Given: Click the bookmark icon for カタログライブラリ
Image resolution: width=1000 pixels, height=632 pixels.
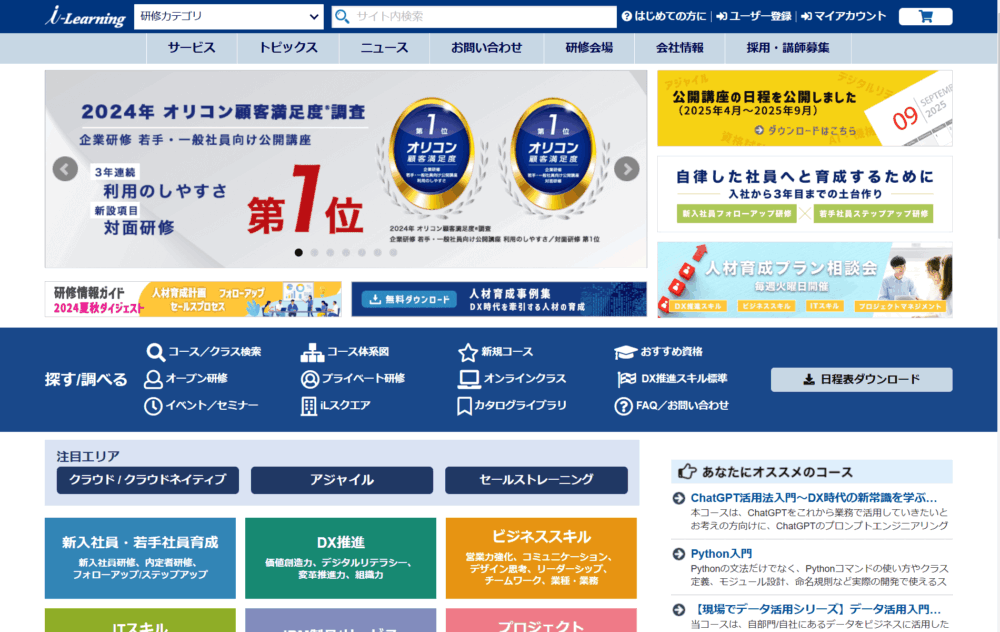Looking at the screenshot, I should tap(466, 405).
